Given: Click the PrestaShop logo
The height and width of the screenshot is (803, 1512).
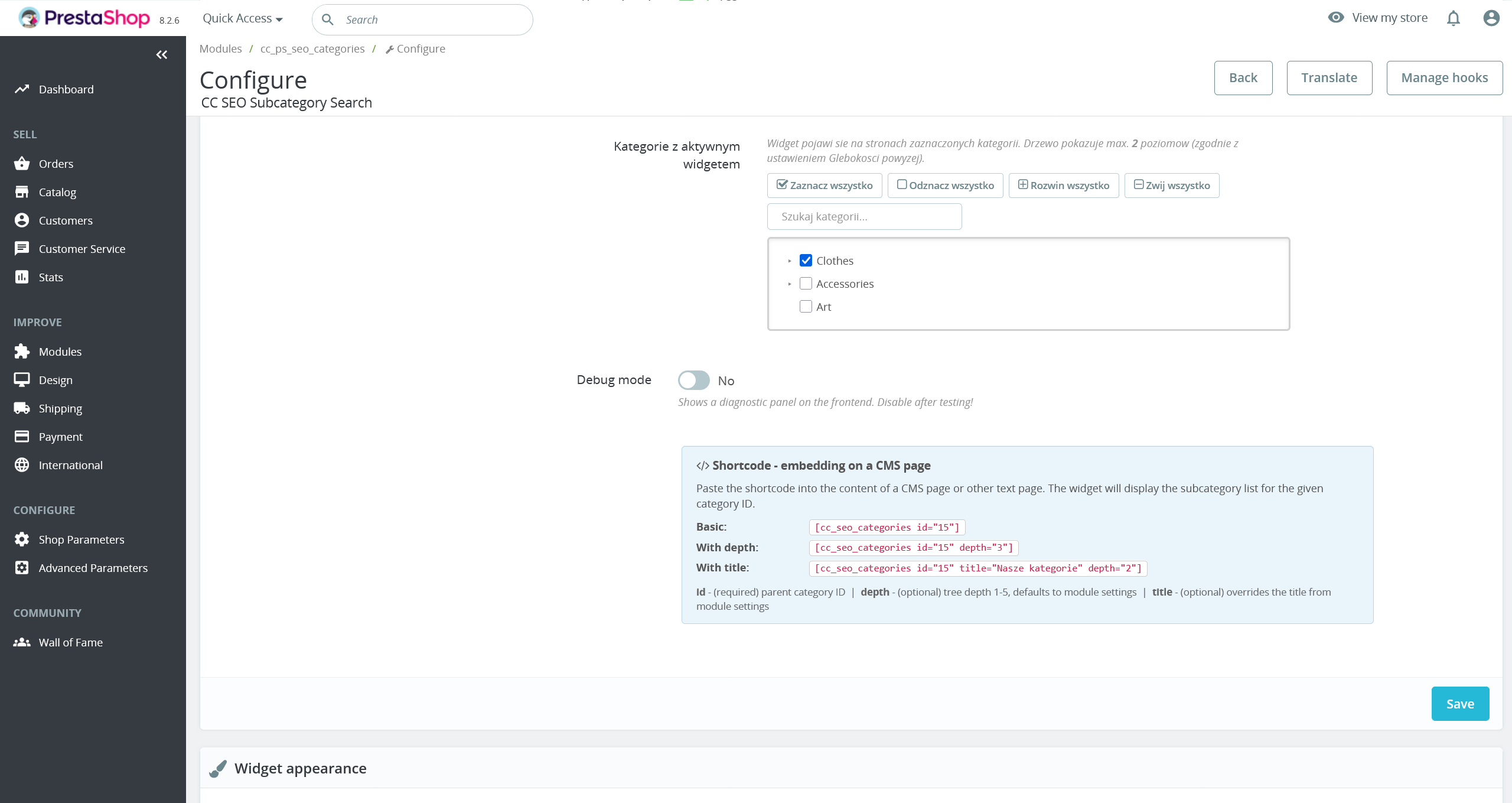Looking at the screenshot, I should pyautogui.click(x=84, y=18).
